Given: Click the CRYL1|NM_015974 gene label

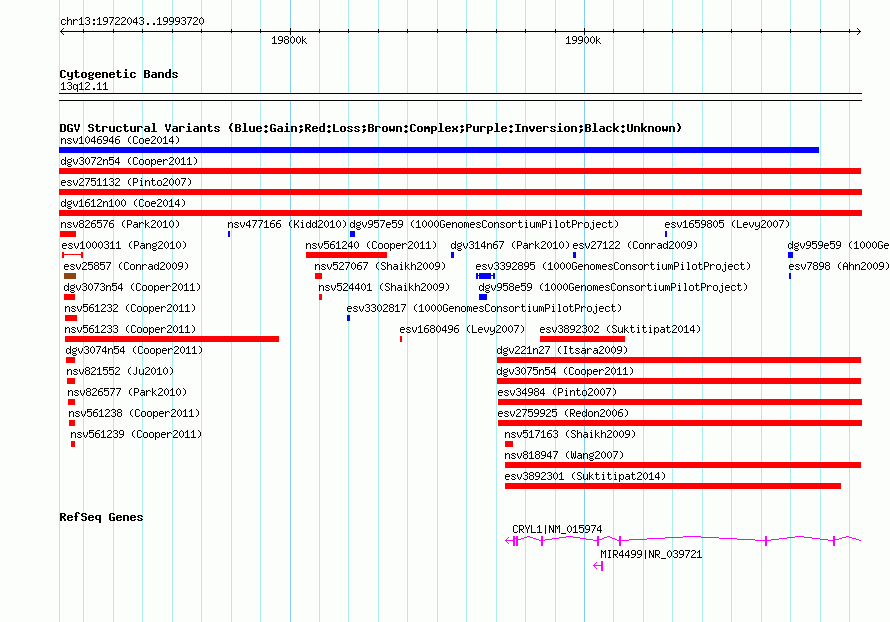Looking at the screenshot, I should point(557,529).
